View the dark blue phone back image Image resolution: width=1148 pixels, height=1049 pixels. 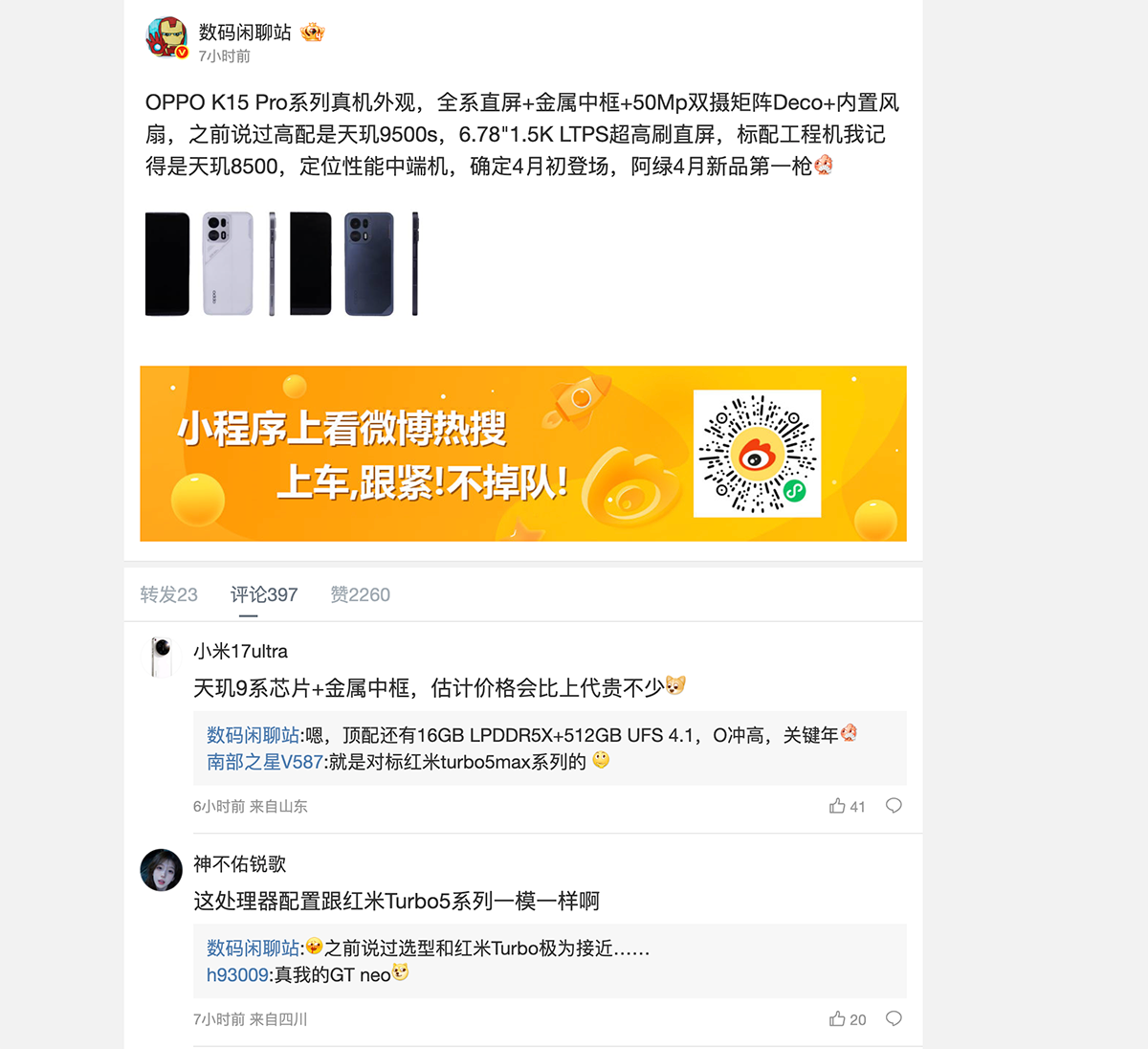click(x=369, y=264)
